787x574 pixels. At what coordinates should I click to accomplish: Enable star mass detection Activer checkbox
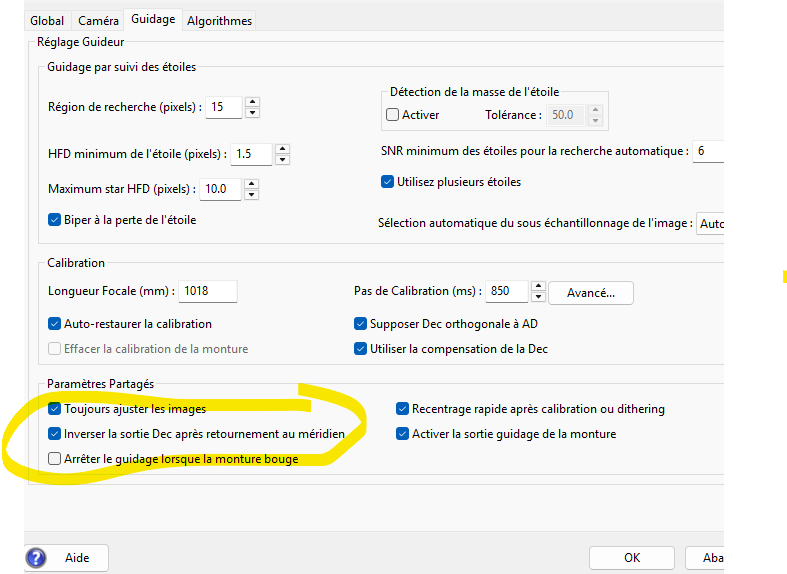[392, 114]
